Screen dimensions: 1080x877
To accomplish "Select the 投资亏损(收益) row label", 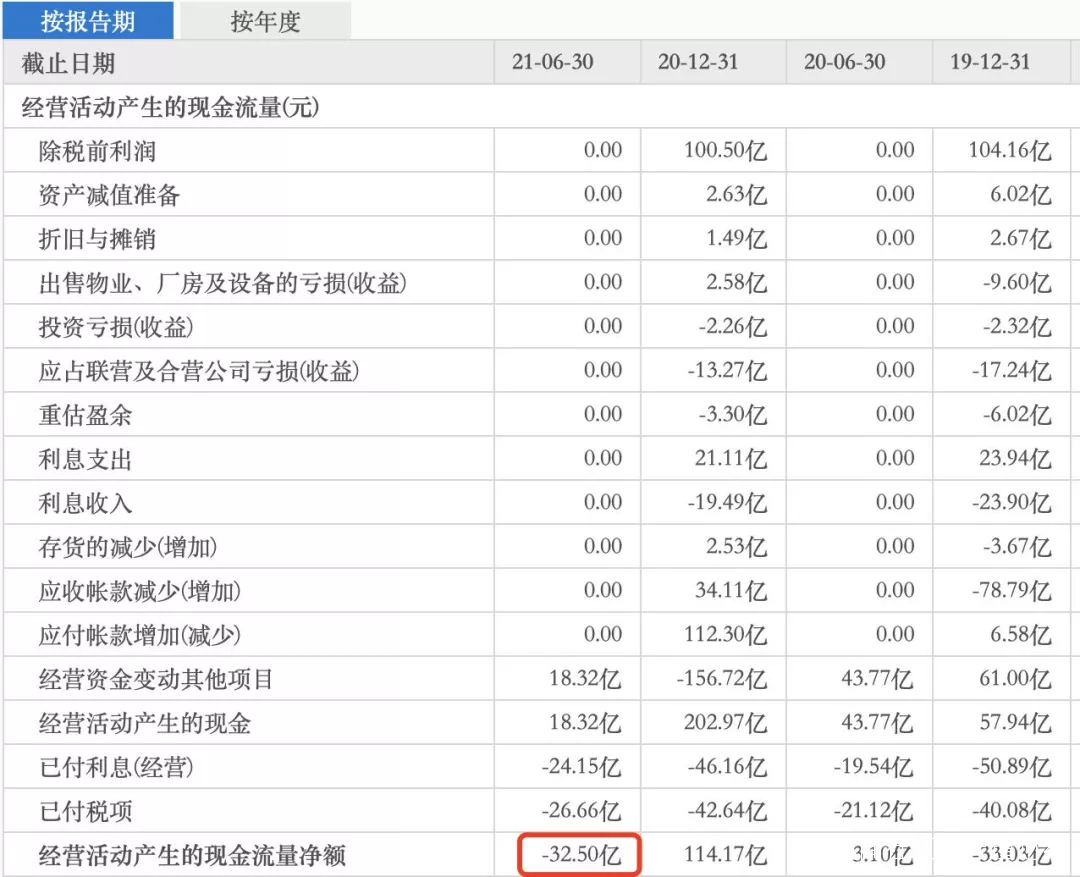I will pos(116,327).
